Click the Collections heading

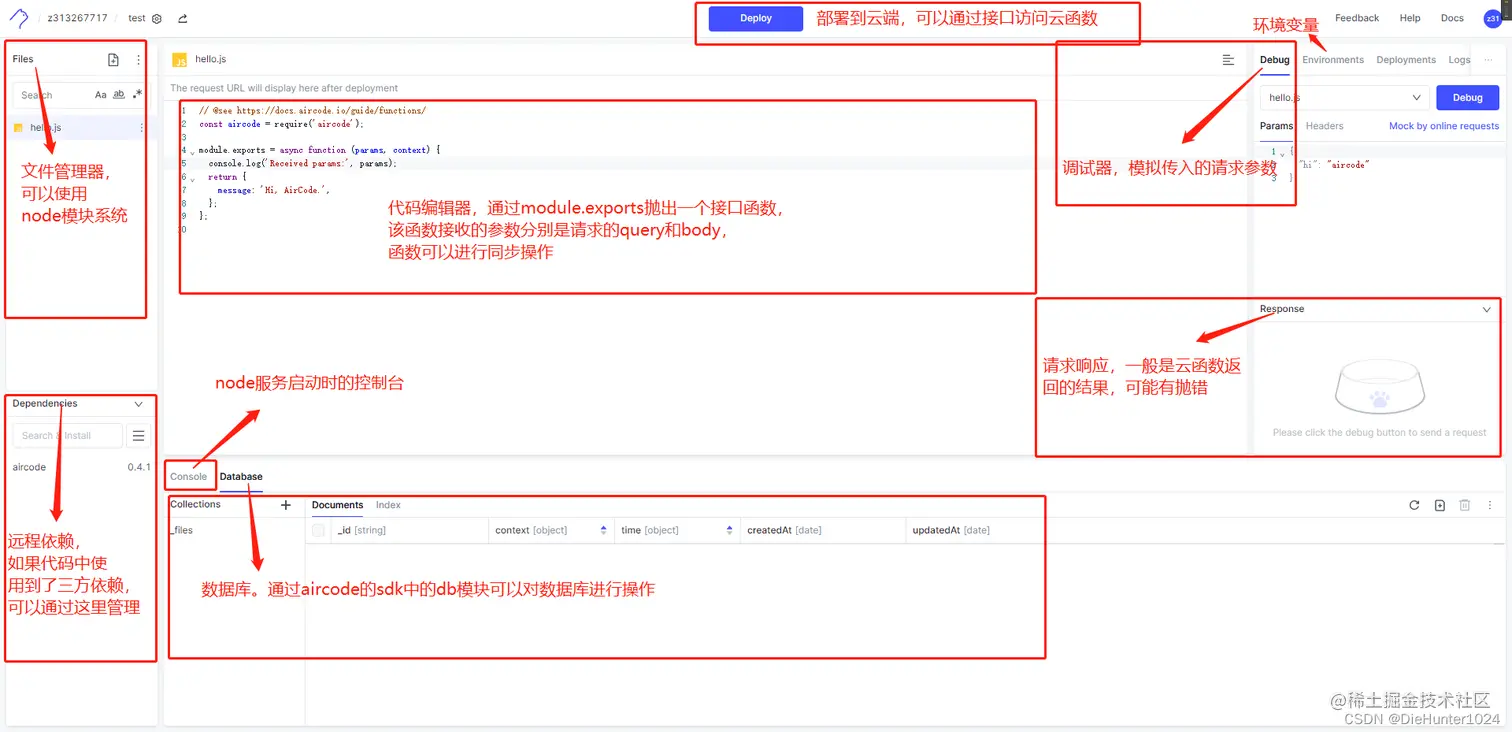[x=195, y=505]
